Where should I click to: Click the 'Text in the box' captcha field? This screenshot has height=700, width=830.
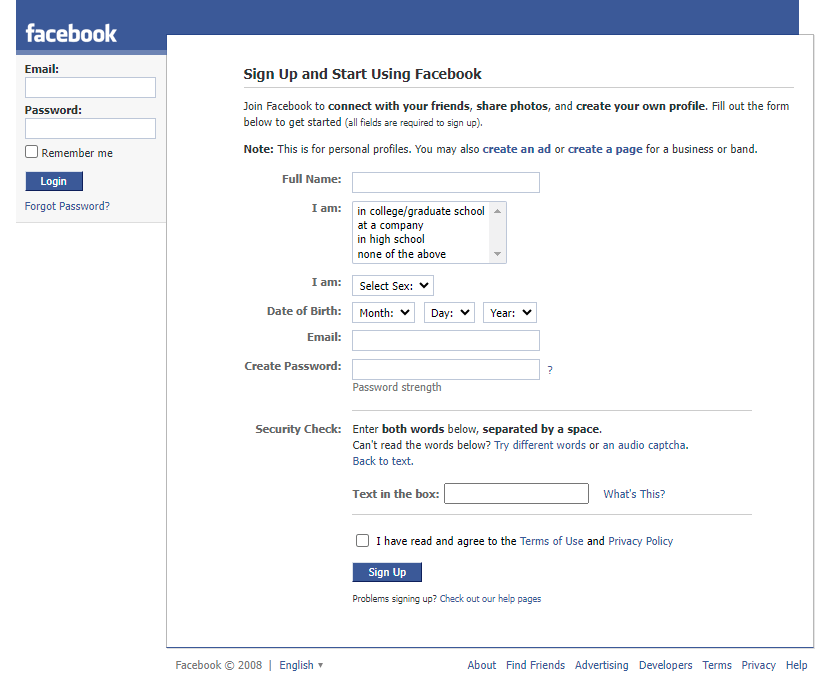tap(516, 493)
